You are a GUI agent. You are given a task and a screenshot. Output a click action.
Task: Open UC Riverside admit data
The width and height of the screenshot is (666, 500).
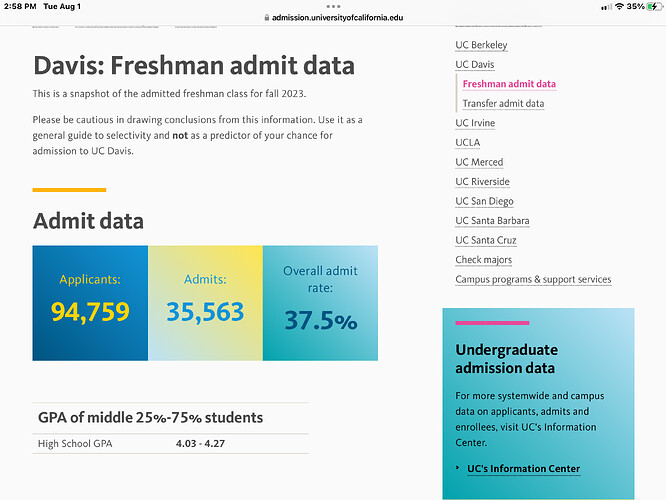482,182
